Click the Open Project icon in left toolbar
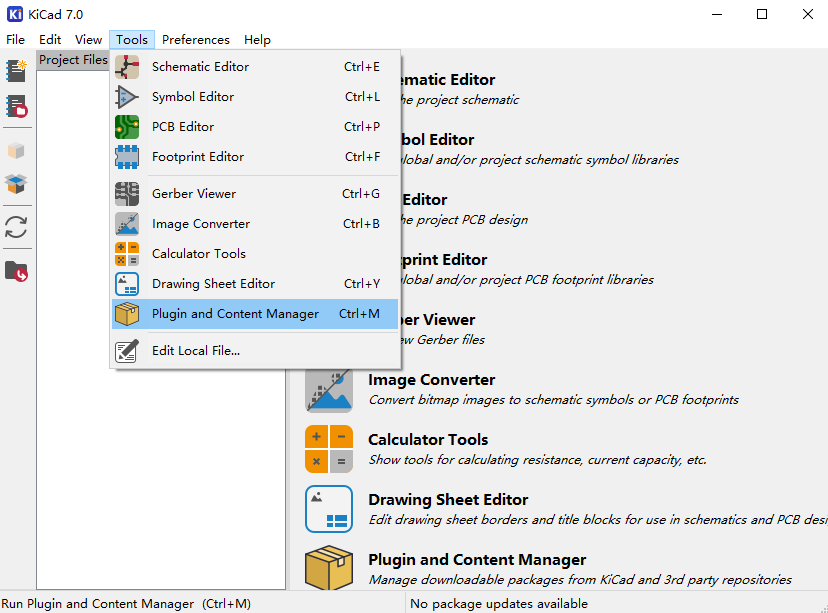Viewport: 828px width, 613px height. 16,106
